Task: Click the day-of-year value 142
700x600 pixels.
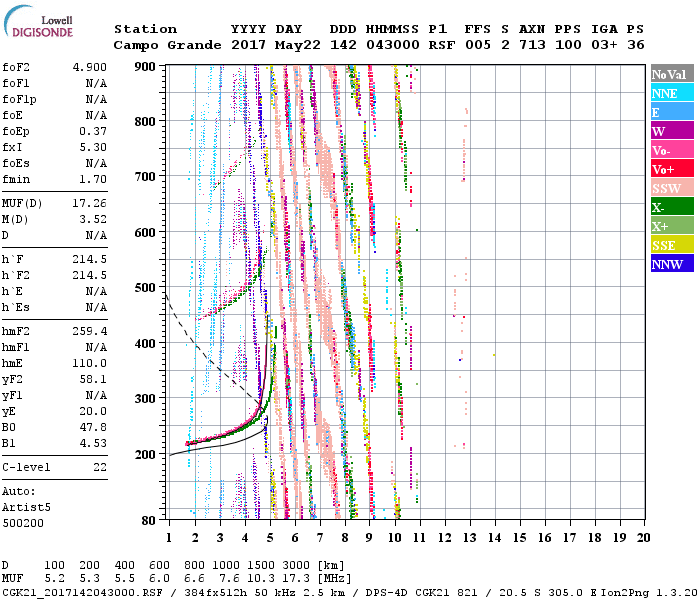Action: pyautogui.click(x=343, y=45)
